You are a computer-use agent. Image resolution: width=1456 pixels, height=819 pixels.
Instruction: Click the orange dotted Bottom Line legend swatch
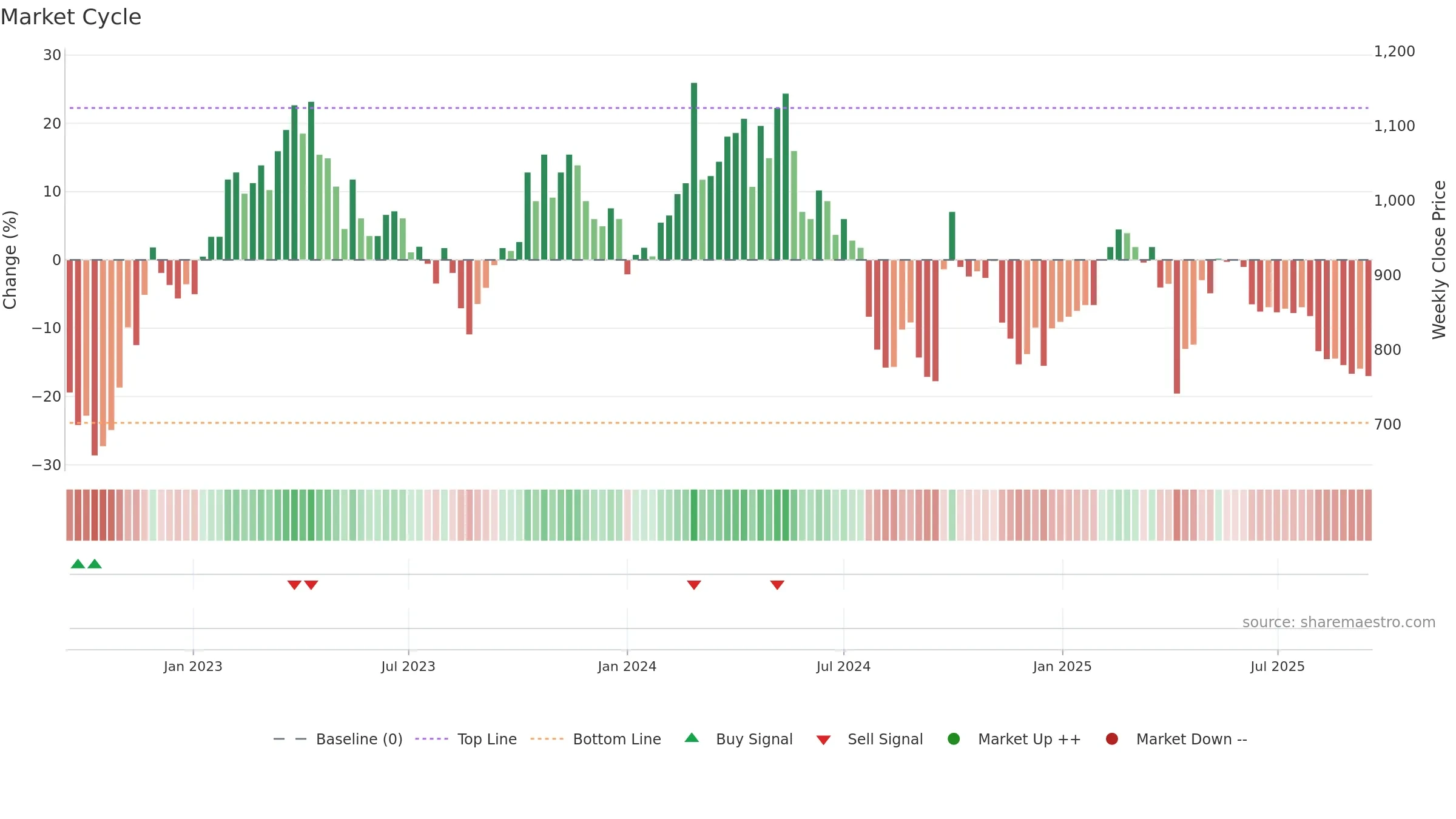[547, 739]
